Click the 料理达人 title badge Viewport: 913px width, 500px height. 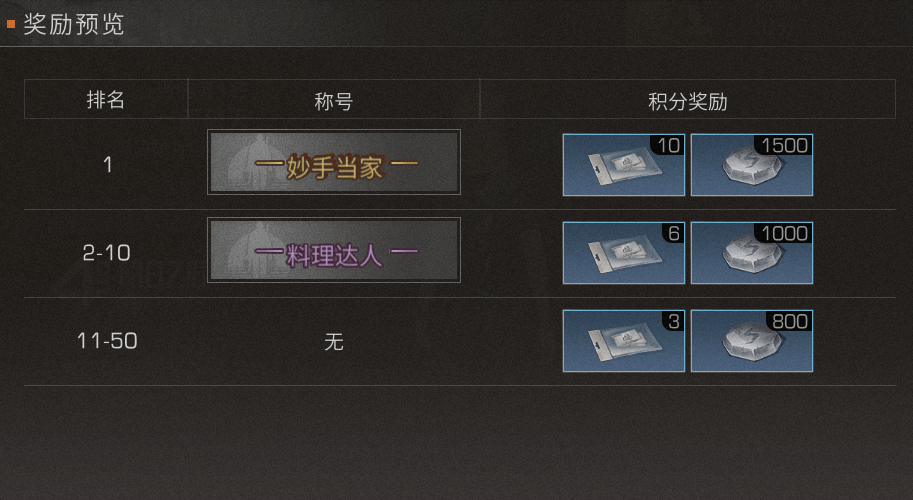point(334,250)
